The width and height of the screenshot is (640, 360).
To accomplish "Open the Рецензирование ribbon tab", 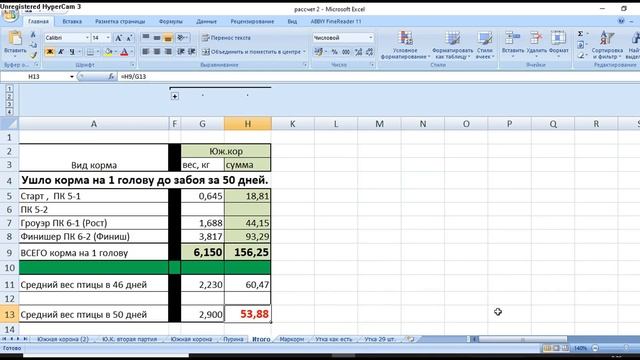I will pos(252,21).
